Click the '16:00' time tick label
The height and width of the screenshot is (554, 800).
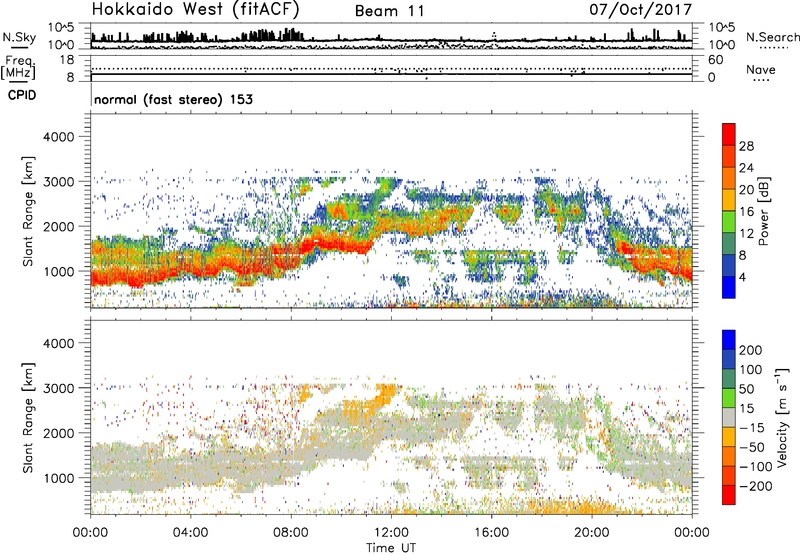(491, 533)
